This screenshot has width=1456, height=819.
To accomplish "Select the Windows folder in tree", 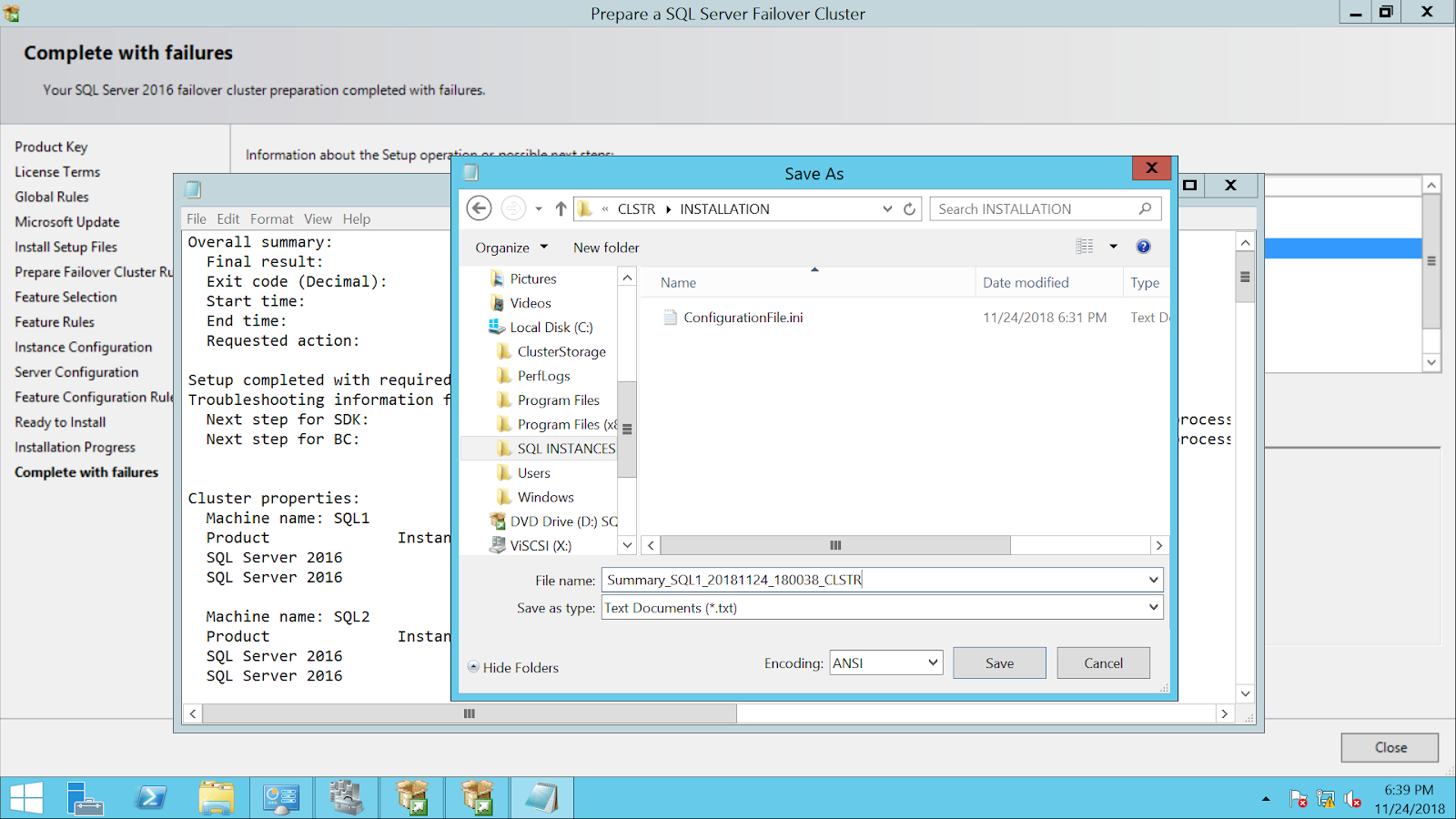I will [x=535, y=497].
